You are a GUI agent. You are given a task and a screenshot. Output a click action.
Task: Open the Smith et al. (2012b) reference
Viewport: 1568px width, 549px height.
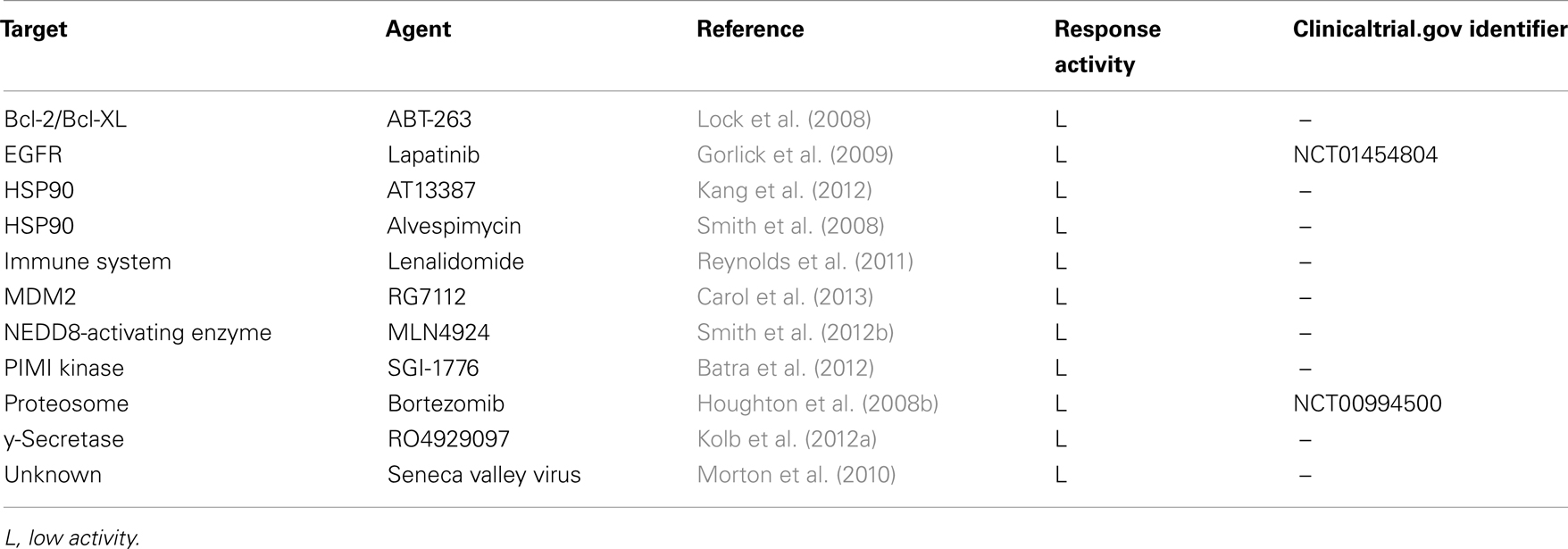(x=795, y=333)
